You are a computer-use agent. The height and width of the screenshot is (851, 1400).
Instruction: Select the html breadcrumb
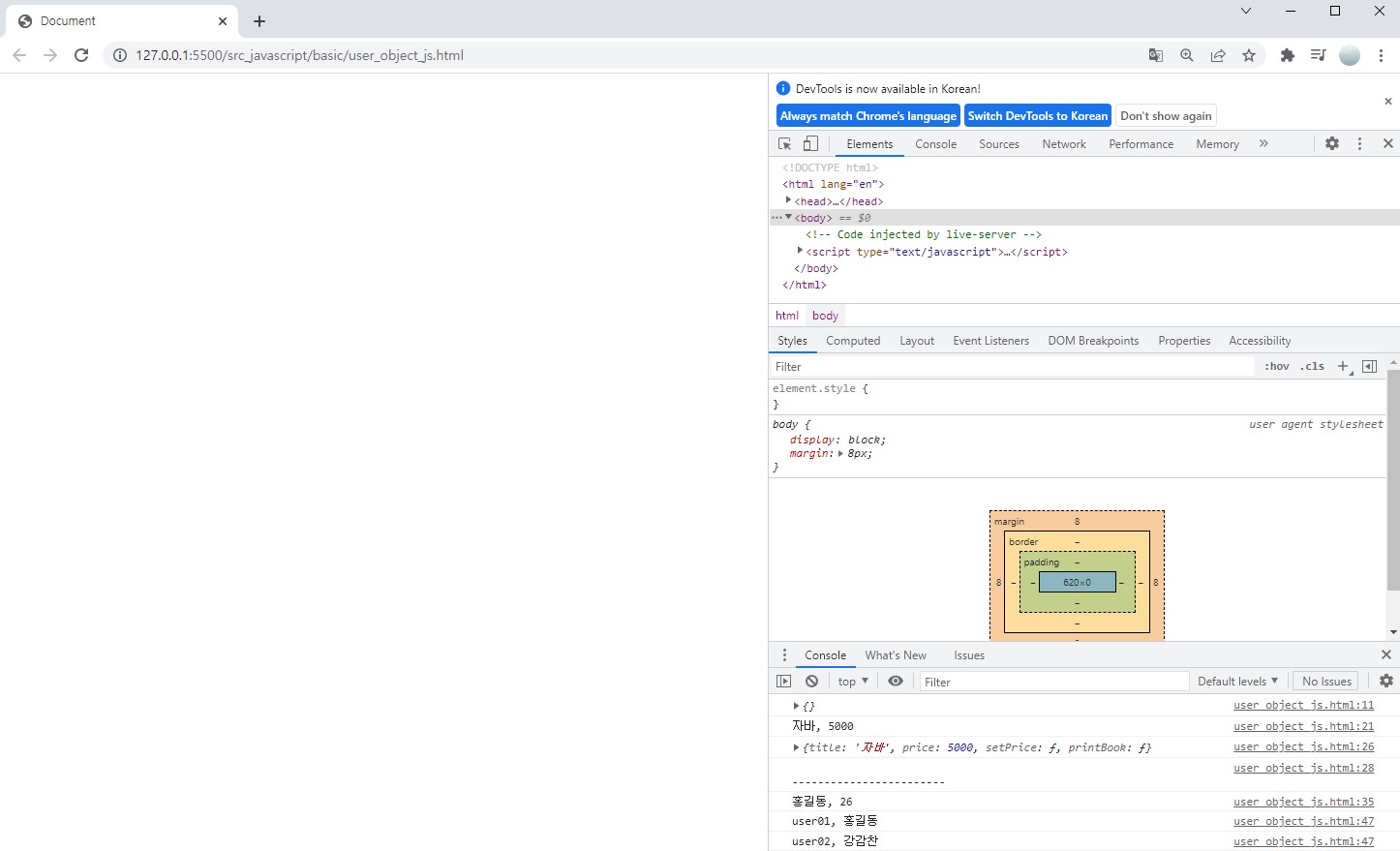[787, 316]
